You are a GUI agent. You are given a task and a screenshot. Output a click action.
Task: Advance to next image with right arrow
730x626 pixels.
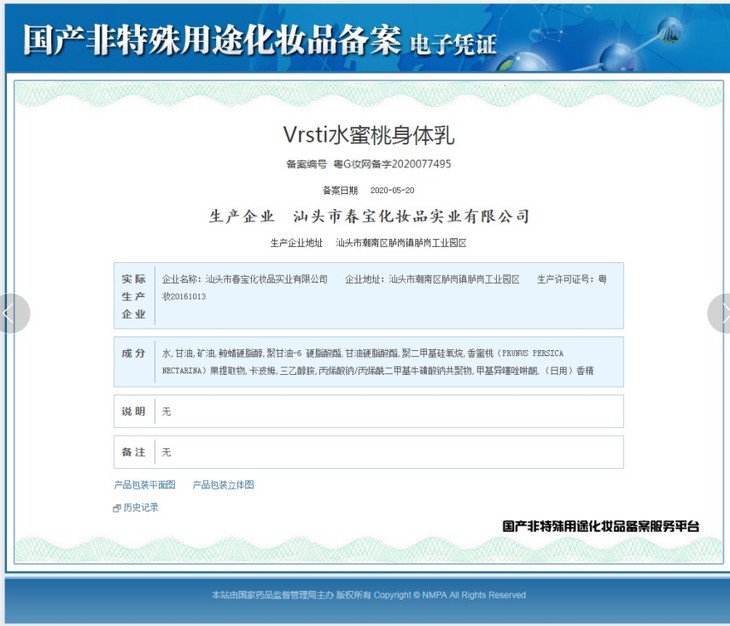[x=719, y=313]
